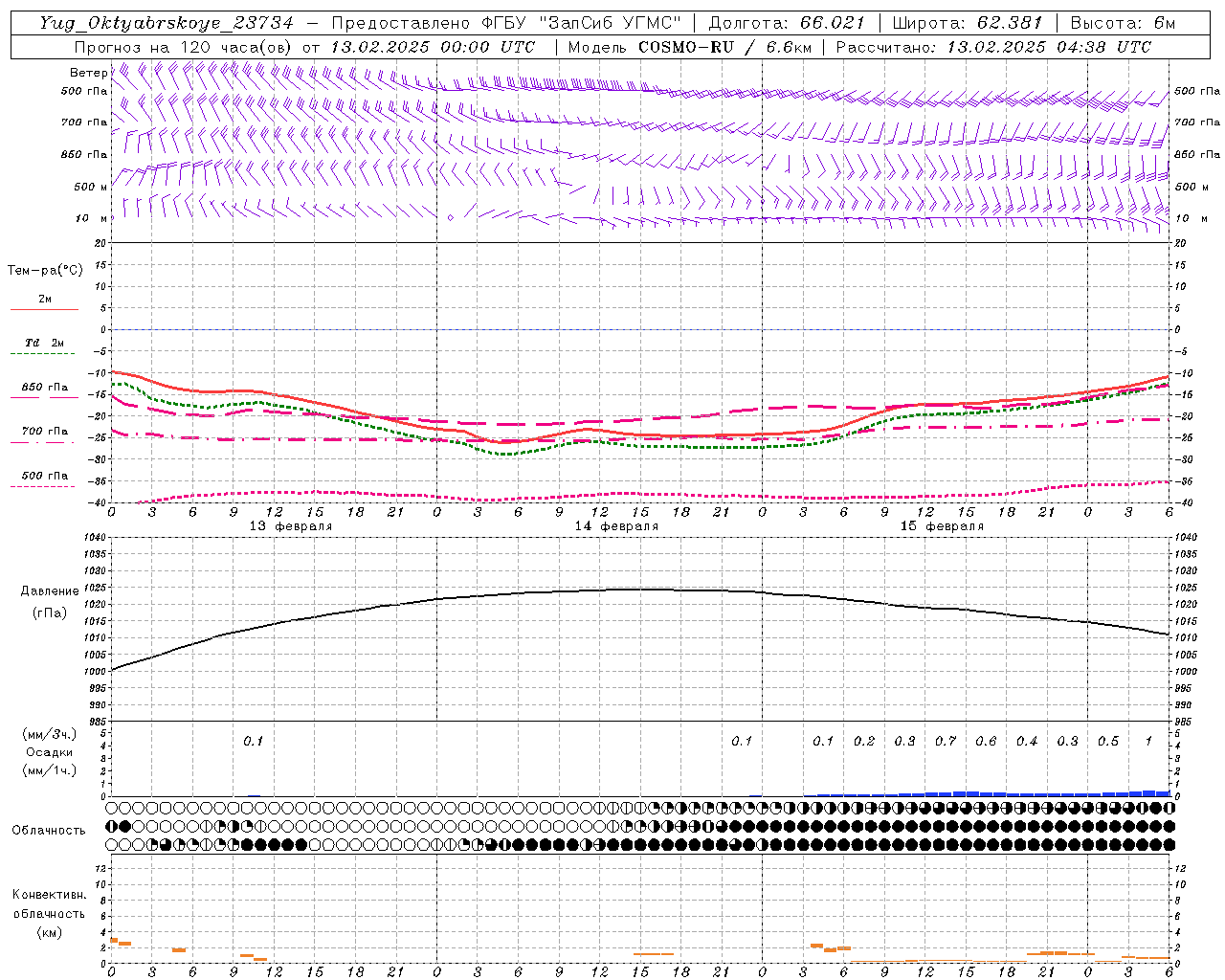Screen dimensions: 1225x980
Task: Click the Рассчитано: 13.02.2025 04:38 UTC timestamp
Action: pyautogui.click(x=993, y=47)
